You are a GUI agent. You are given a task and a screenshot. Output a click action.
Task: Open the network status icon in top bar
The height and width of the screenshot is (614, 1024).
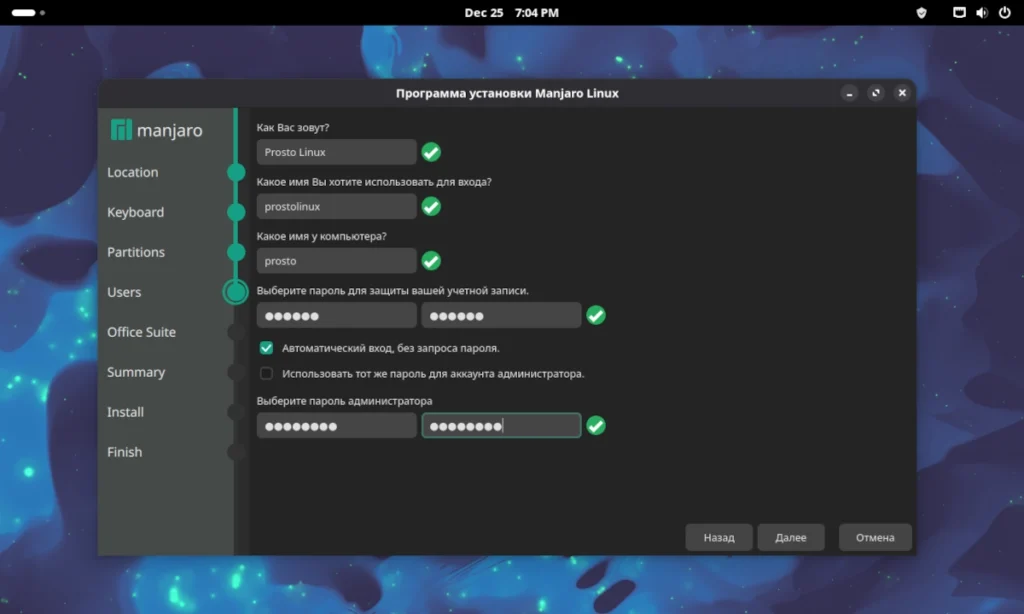click(959, 12)
